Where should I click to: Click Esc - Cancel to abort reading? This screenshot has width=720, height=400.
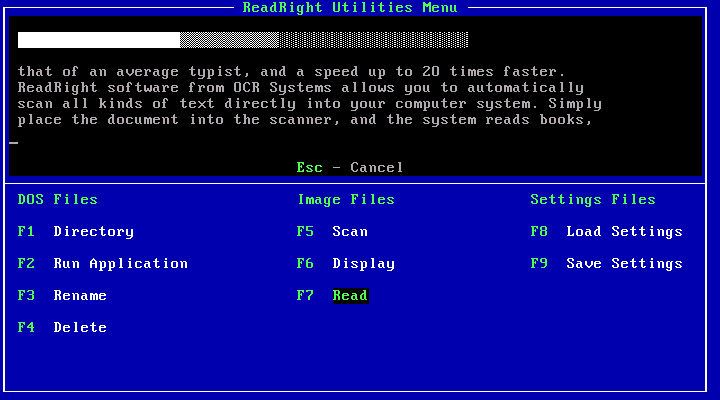[350, 168]
